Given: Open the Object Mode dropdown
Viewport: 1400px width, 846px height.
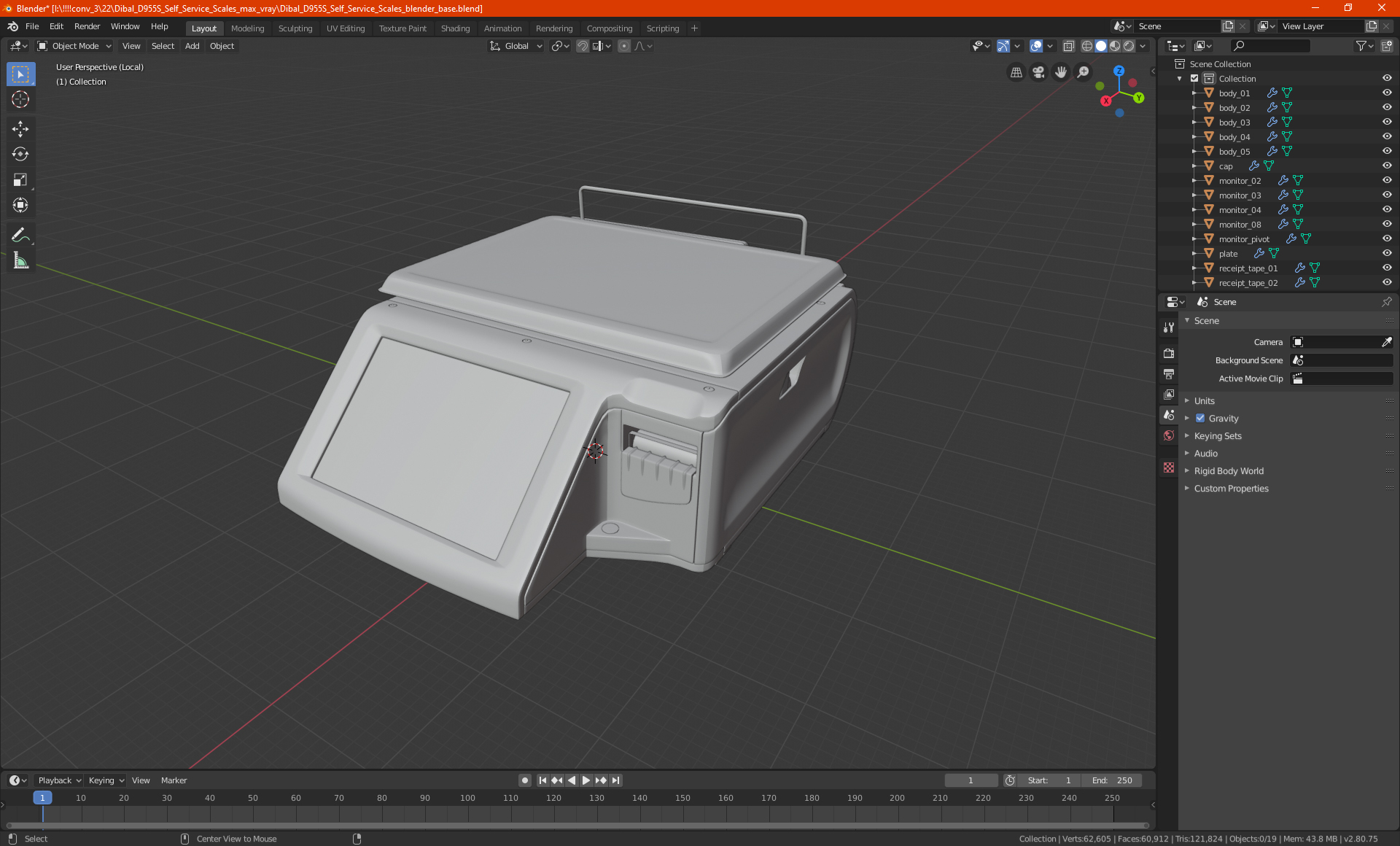Looking at the screenshot, I should pyautogui.click(x=74, y=46).
